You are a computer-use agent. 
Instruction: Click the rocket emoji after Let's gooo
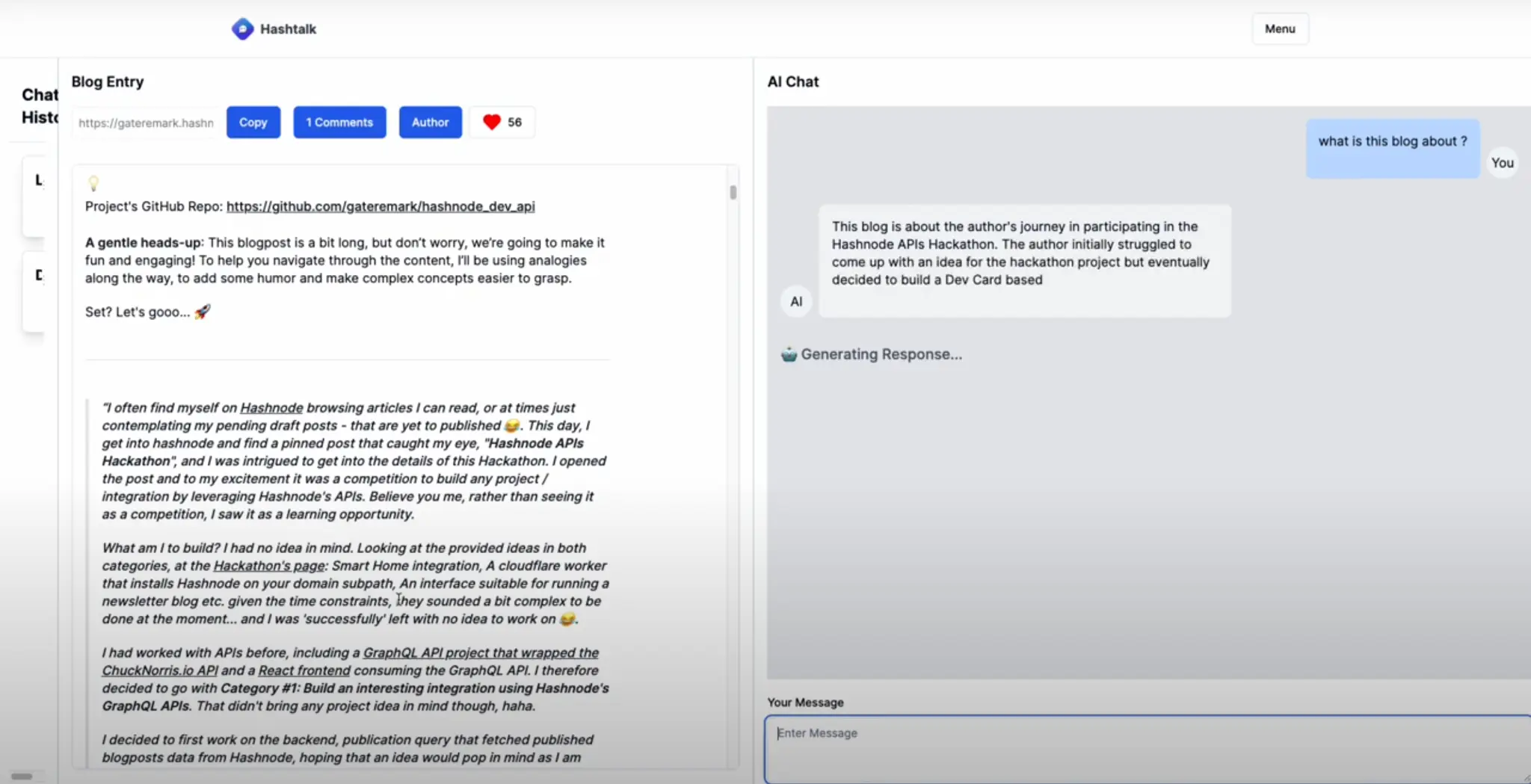pyautogui.click(x=203, y=312)
